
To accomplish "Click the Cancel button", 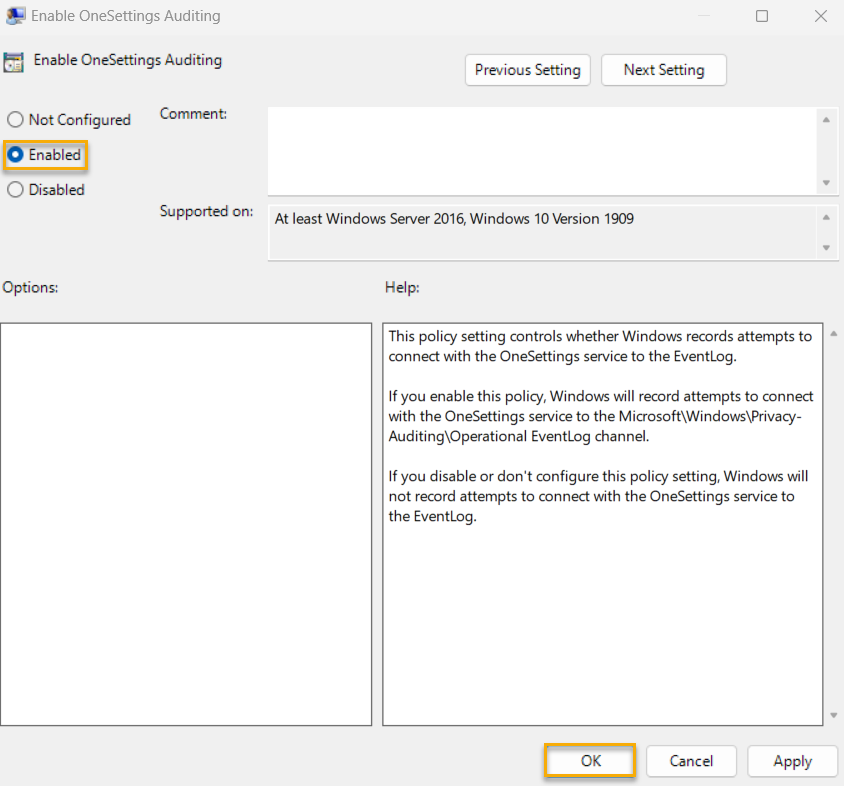I will pos(691,761).
